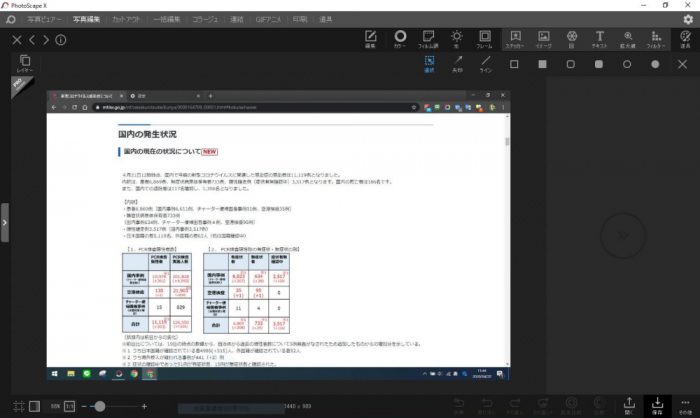Open the 編集 (Edit) tool panel
Screen dimensions: 700x418
click(x=371, y=39)
